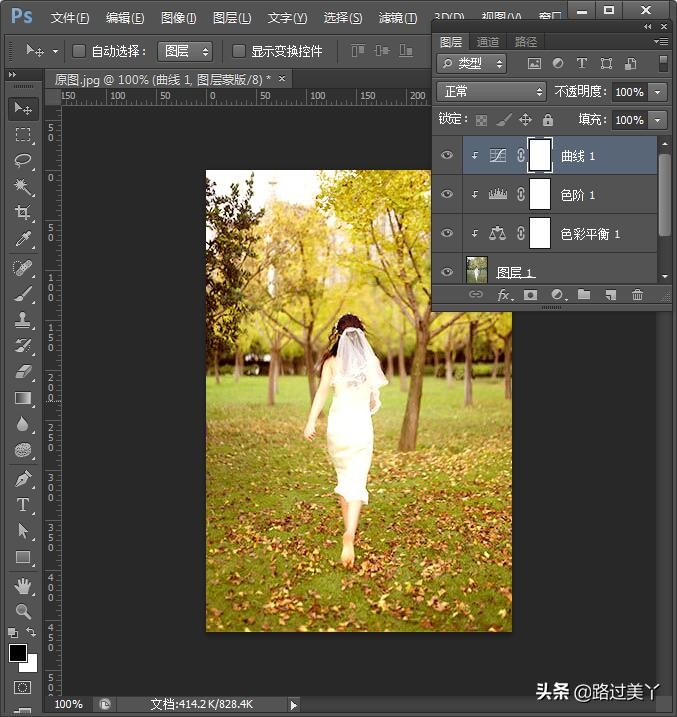Hide the 曲线 1 layer

tap(447, 155)
